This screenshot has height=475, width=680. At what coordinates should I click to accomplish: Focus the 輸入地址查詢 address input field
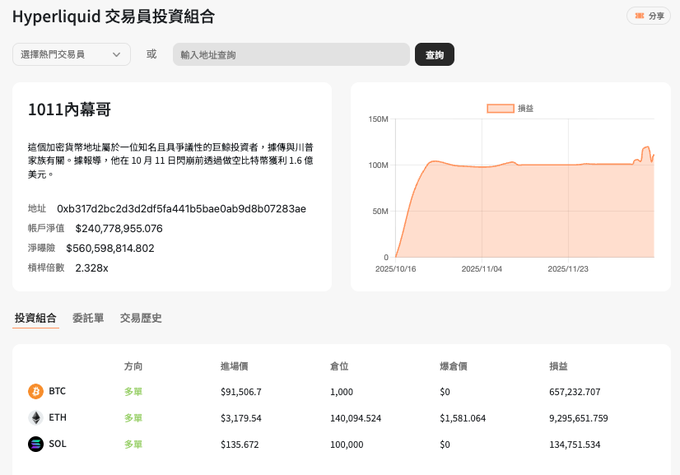coord(291,55)
